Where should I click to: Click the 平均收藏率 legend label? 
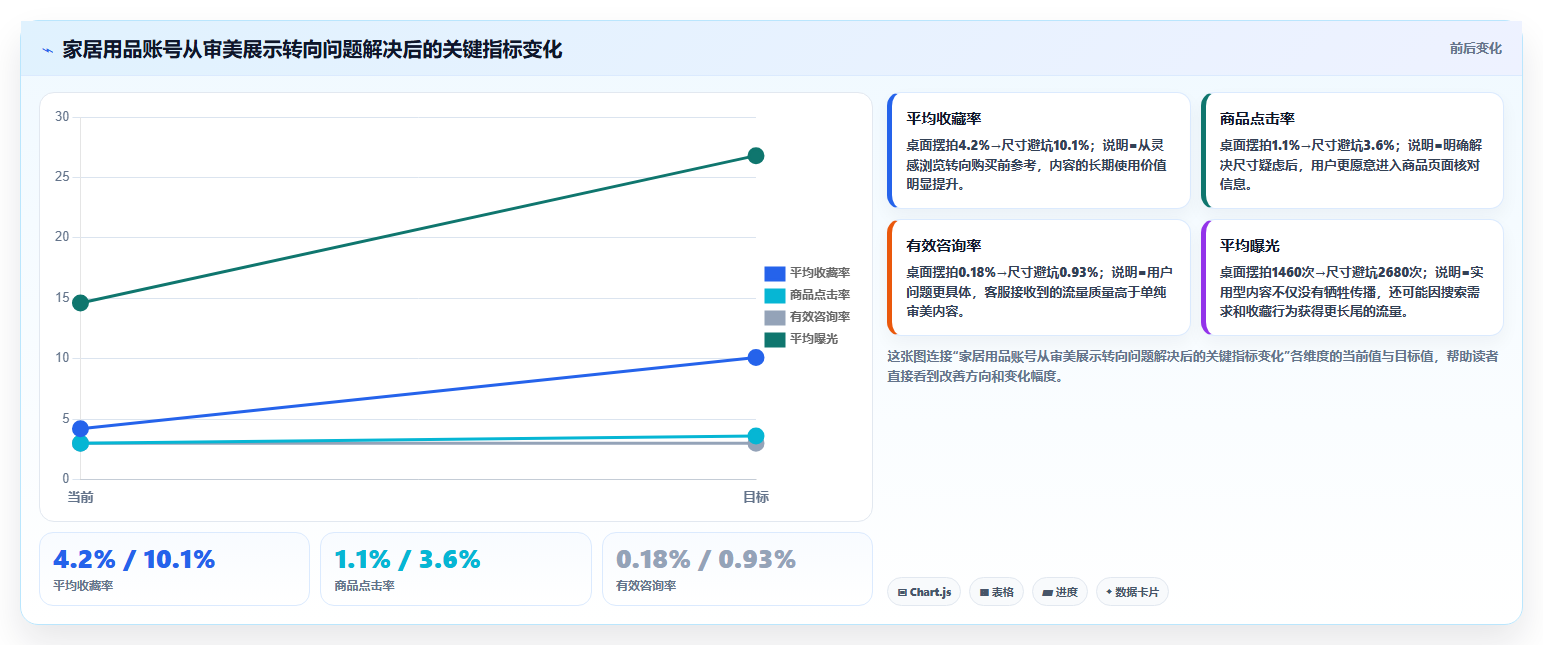coord(820,273)
